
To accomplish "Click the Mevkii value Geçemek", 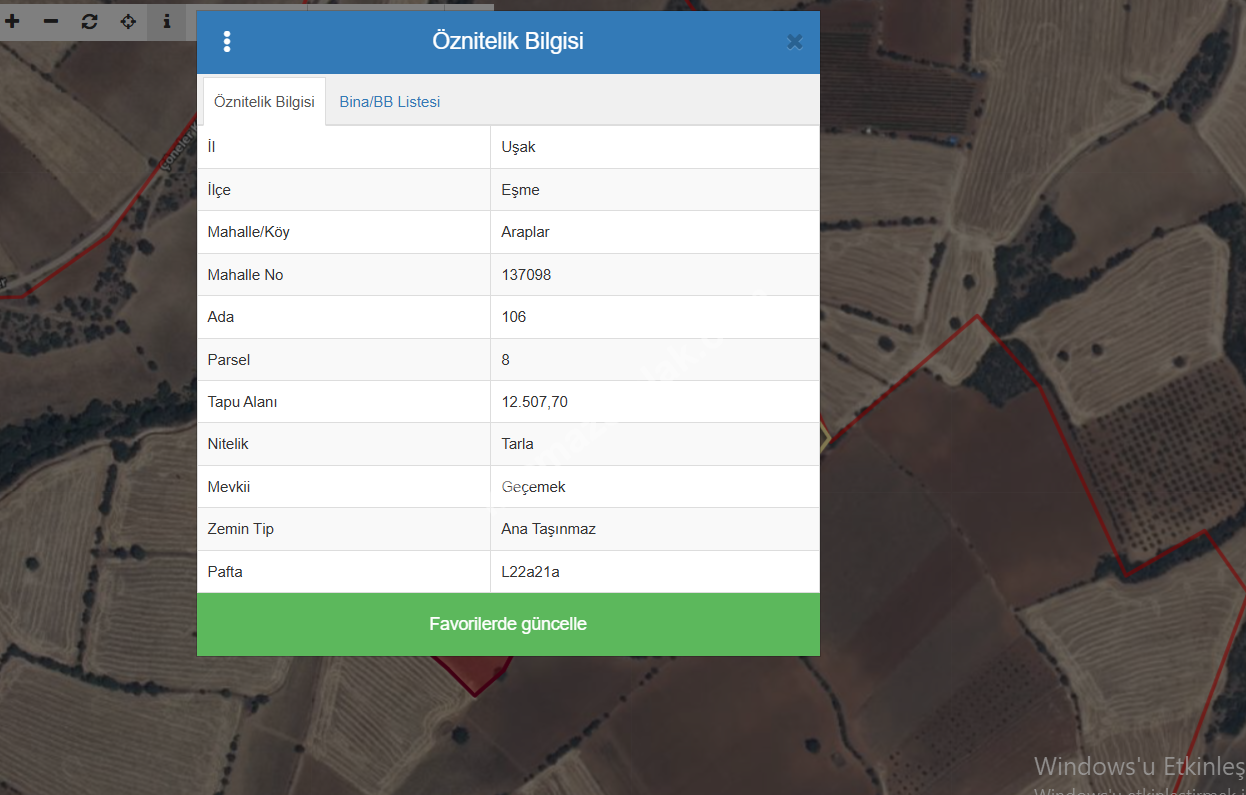I will point(533,487).
